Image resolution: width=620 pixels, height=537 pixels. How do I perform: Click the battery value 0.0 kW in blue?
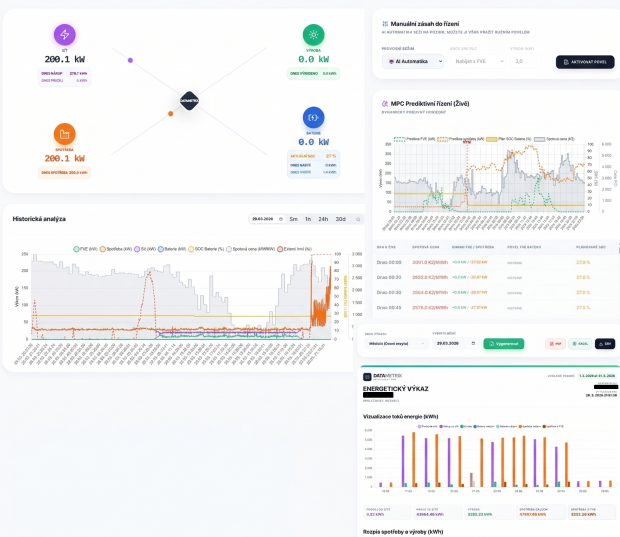[314, 142]
